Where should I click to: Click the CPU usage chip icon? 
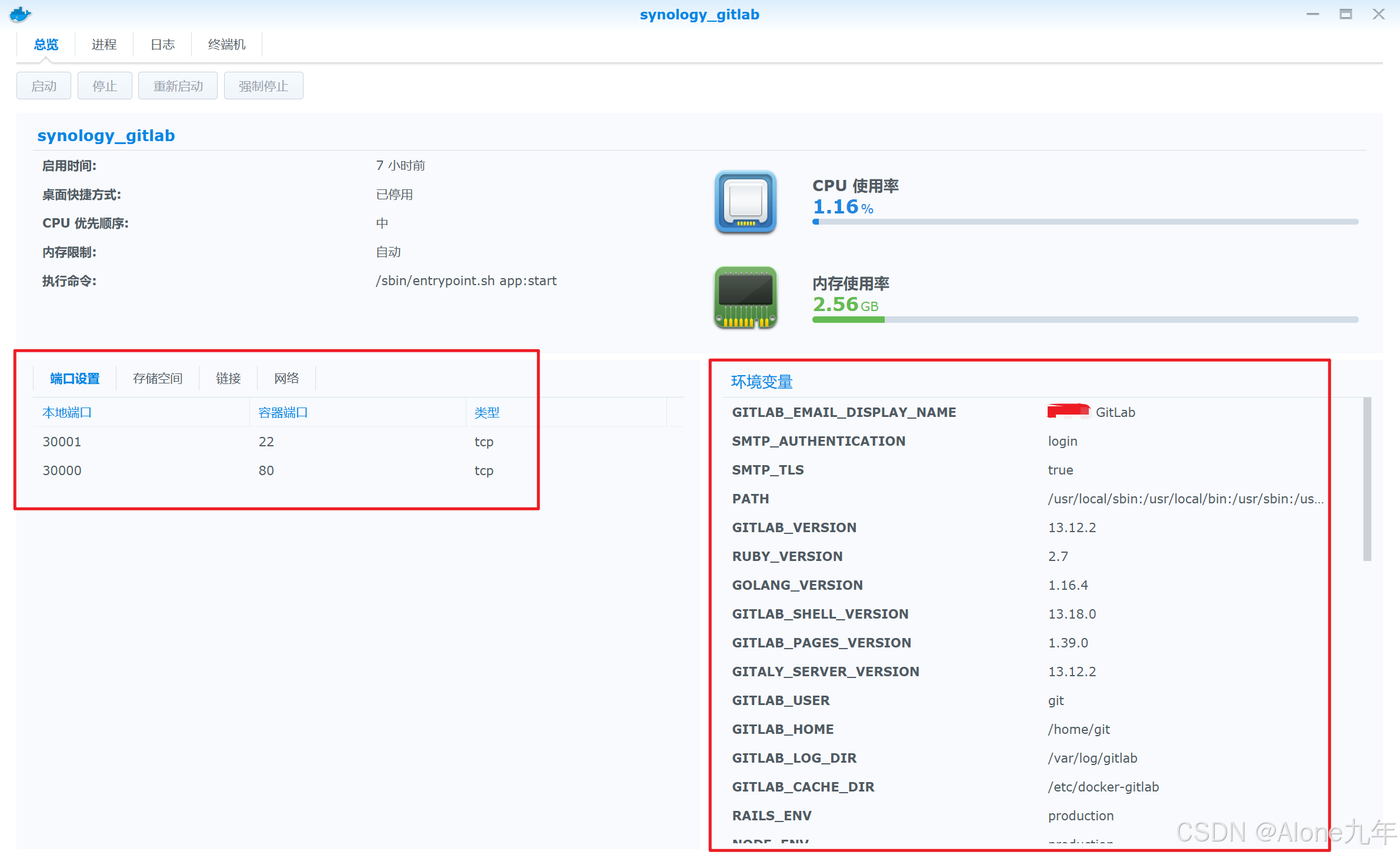(745, 202)
